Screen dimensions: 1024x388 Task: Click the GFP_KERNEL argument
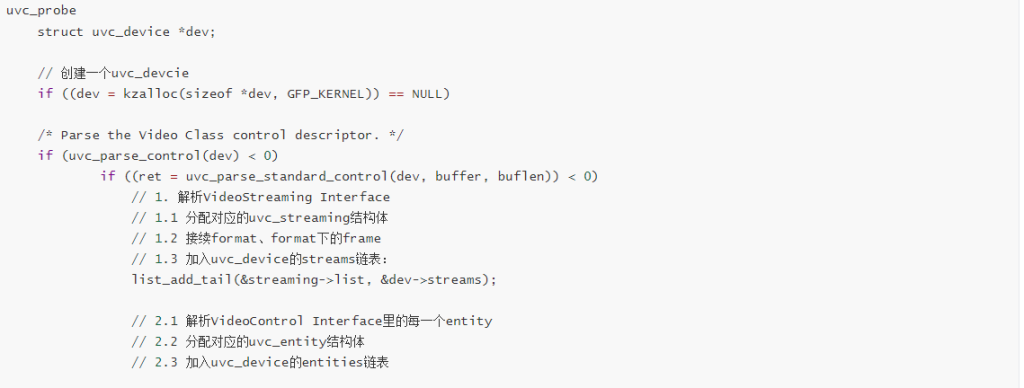pyautogui.click(x=325, y=94)
